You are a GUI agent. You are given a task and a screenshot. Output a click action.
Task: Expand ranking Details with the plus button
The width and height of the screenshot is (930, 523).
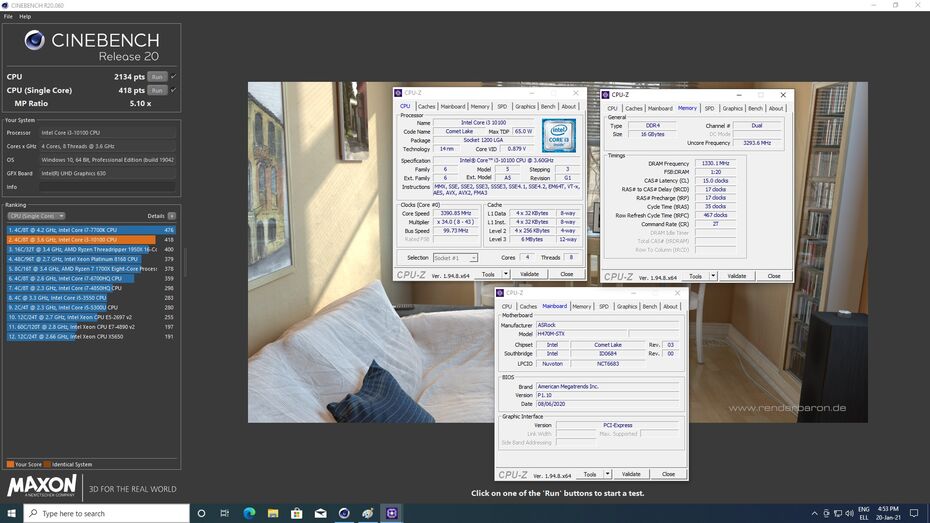[x=171, y=216]
